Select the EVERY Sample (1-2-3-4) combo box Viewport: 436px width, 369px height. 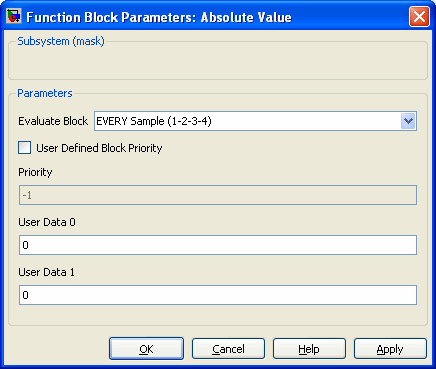tap(255, 121)
